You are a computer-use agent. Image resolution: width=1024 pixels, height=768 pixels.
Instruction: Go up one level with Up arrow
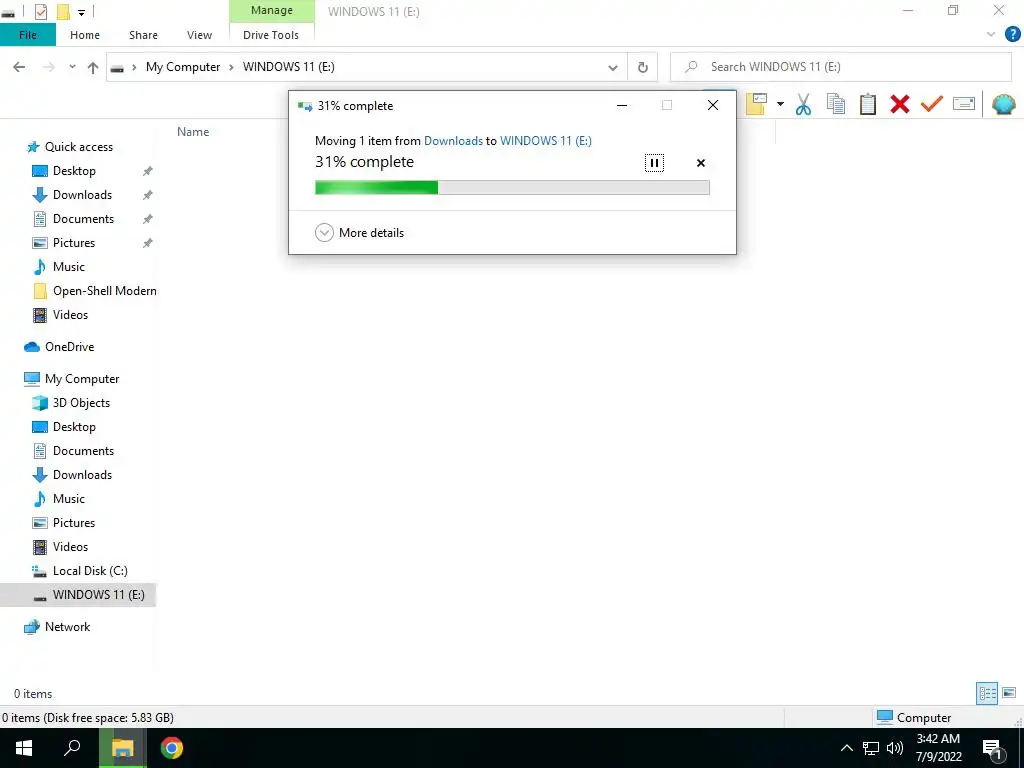[x=93, y=67]
